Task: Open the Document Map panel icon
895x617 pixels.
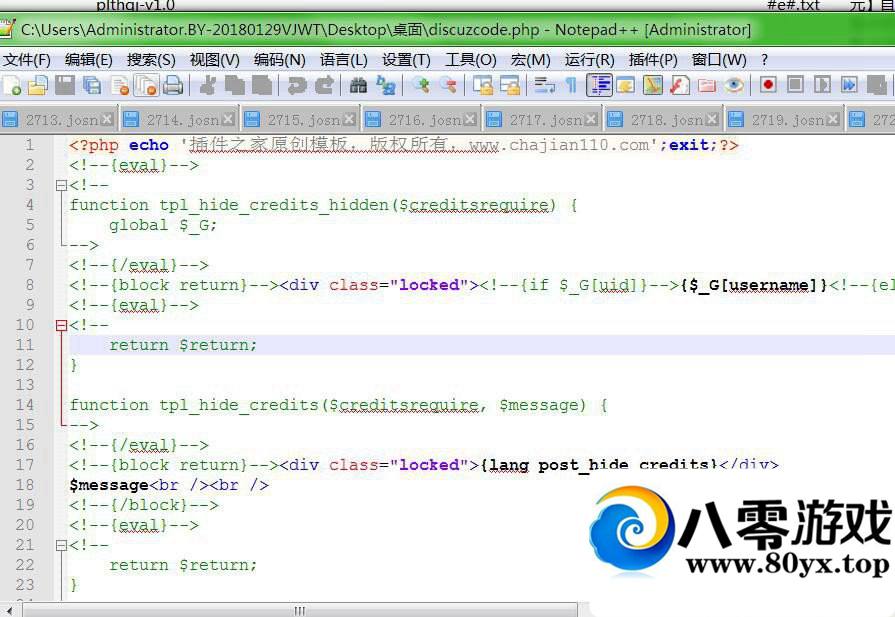Action: (652, 86)
